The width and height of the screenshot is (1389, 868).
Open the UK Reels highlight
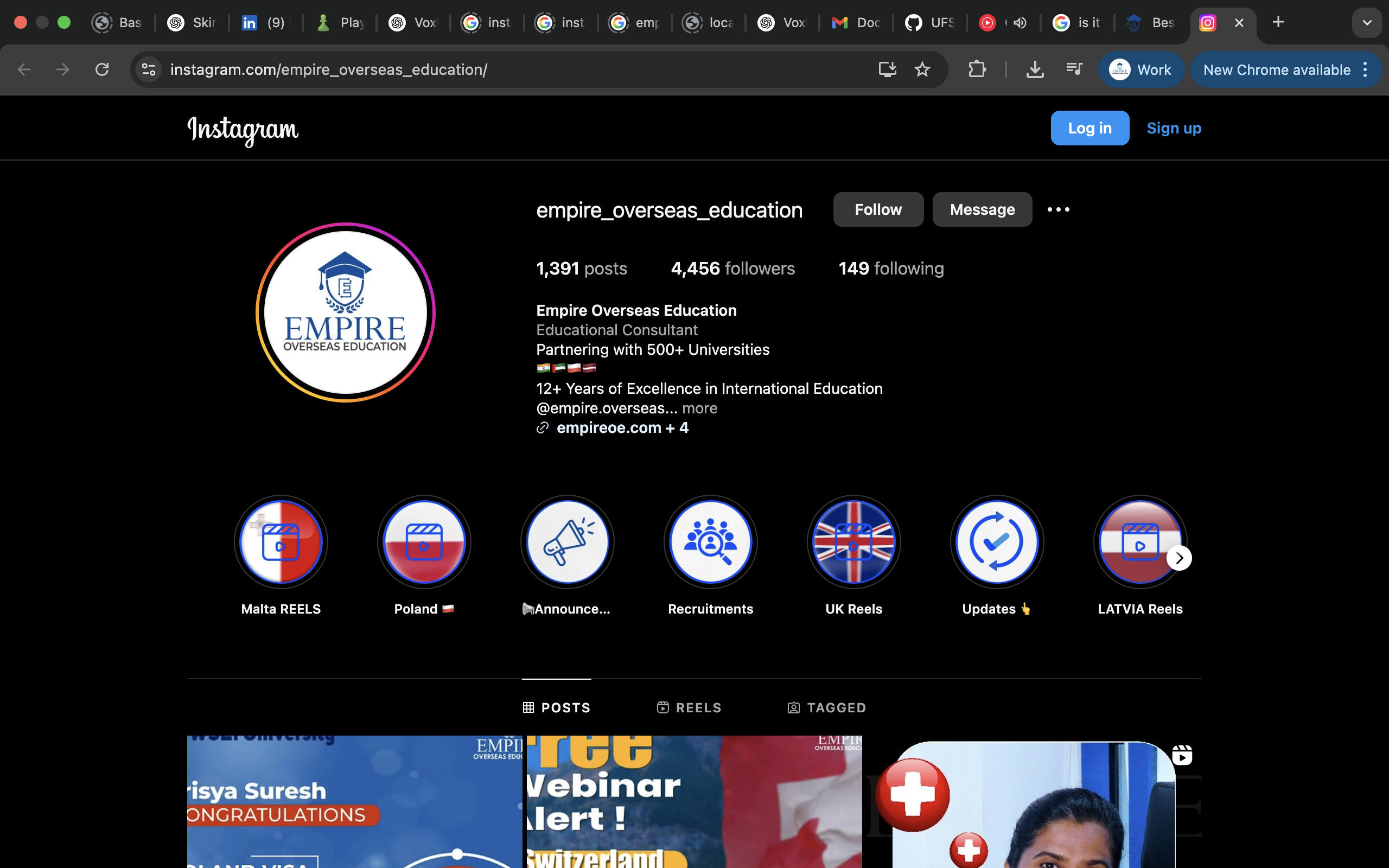(853, 542)
